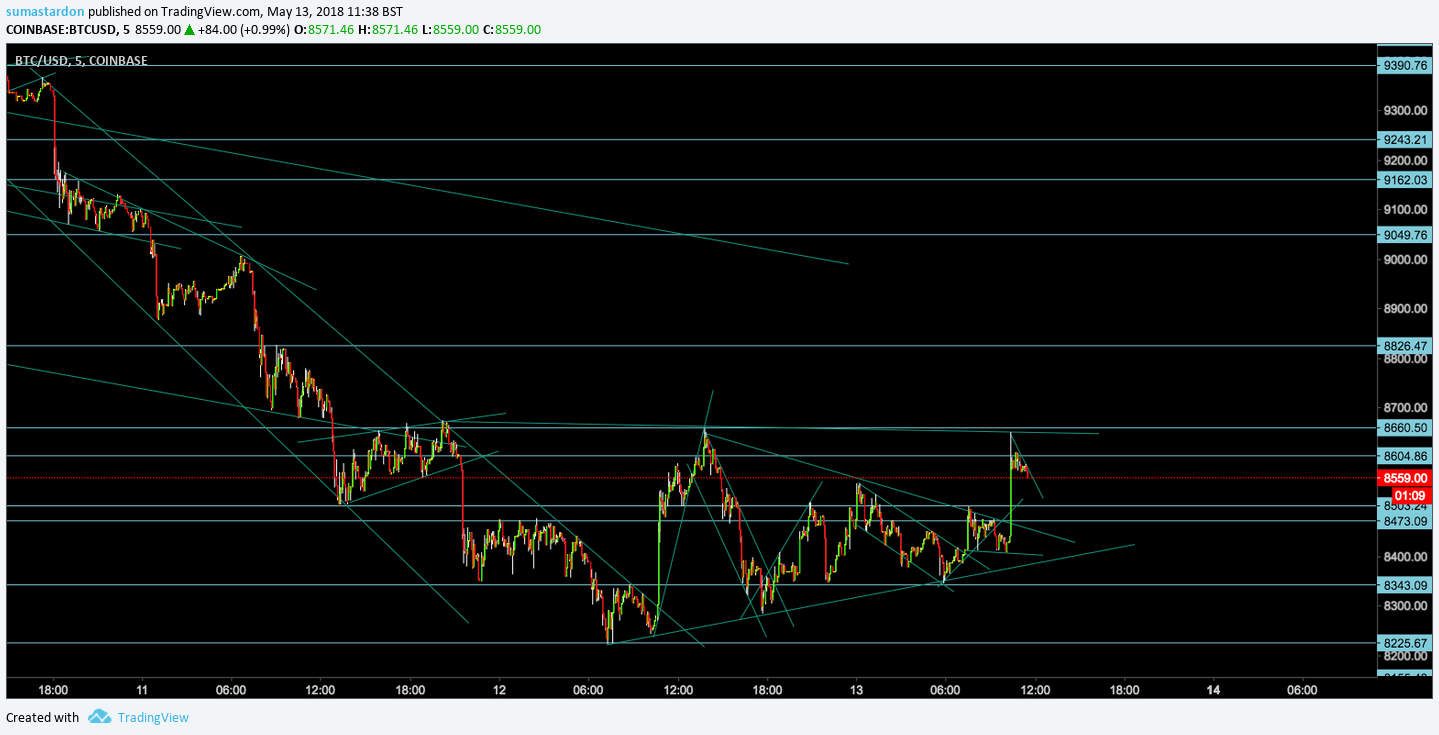Screen dimensions: 1439x735
Task: Select the 9049.76 price level label
Action: pyautogui.click(x=1405, y=234)
